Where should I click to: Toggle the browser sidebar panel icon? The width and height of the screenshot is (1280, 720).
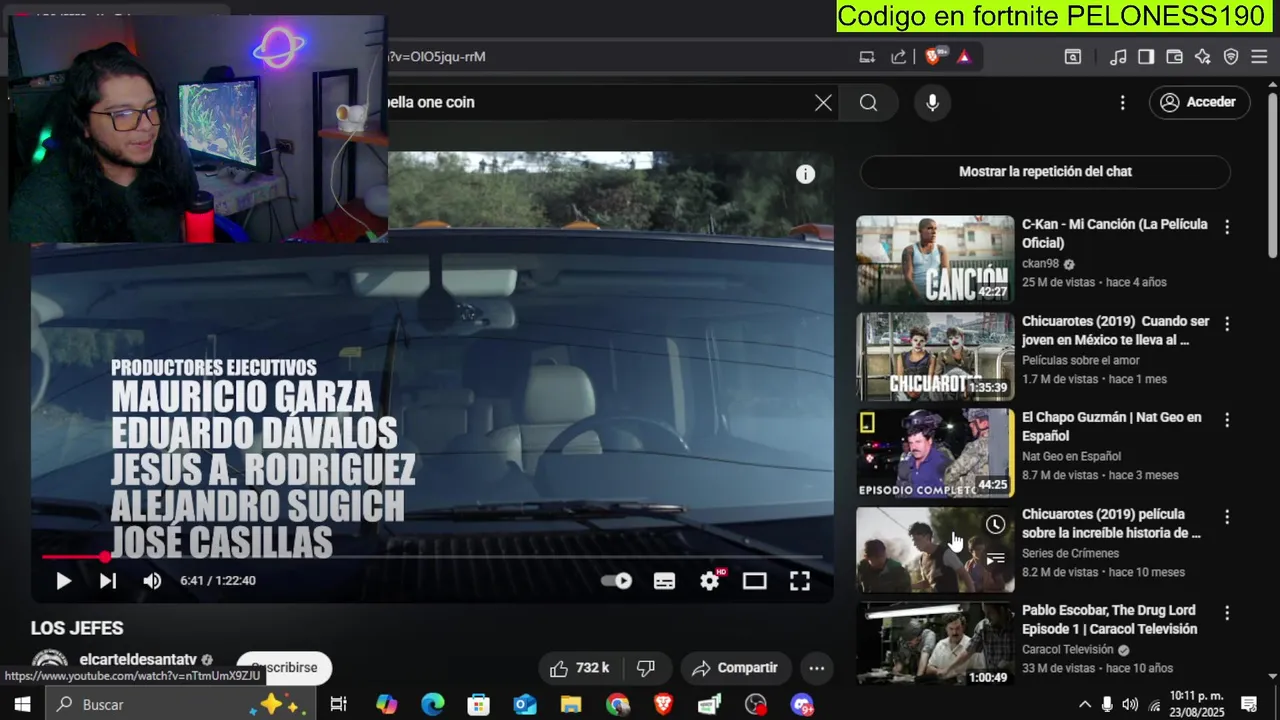pyautogui.click(x=1146, y=57)
